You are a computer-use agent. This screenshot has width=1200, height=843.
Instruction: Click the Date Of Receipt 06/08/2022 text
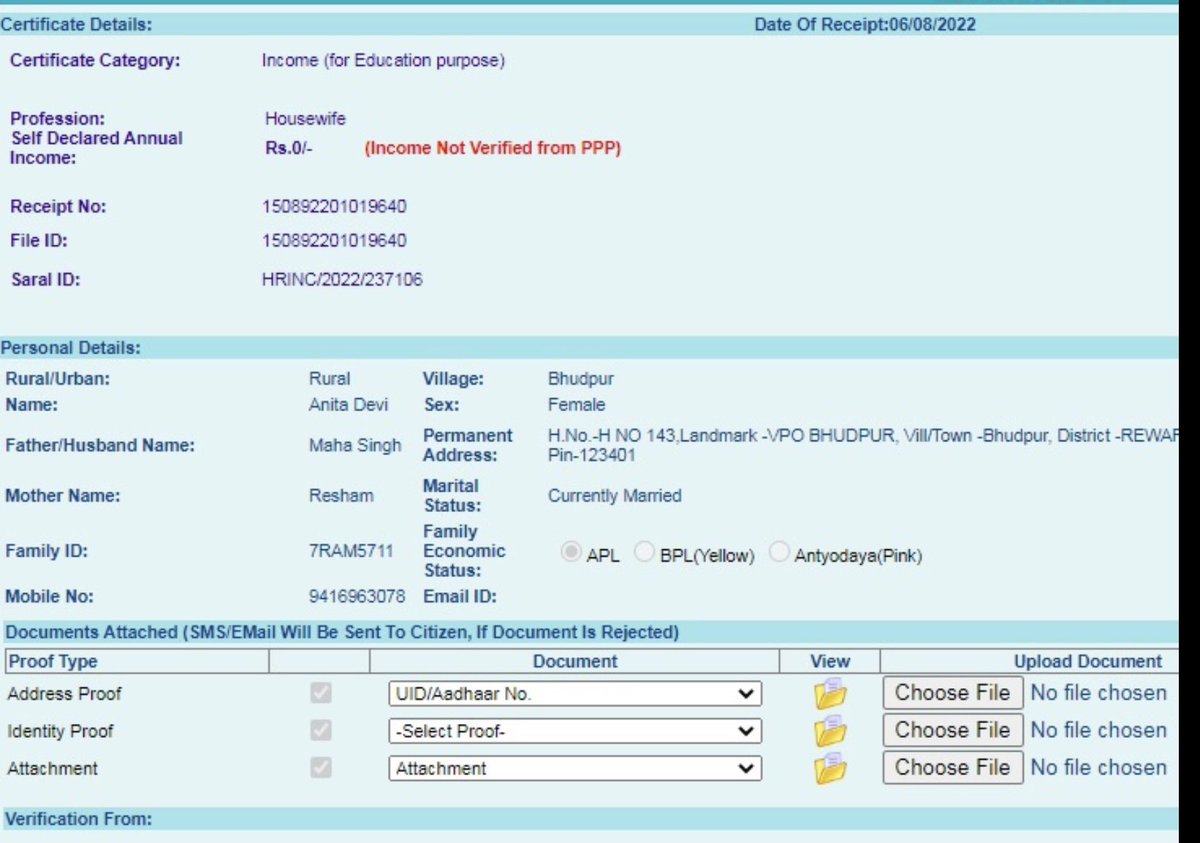pos(865,24)
